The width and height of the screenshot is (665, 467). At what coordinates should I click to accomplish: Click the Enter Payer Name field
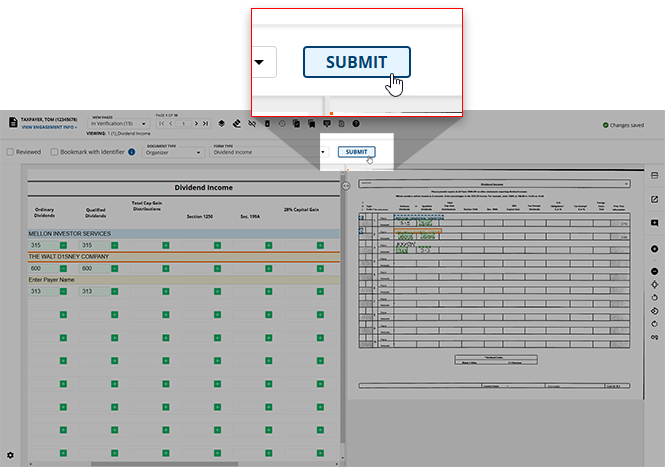tap(184, 280)
